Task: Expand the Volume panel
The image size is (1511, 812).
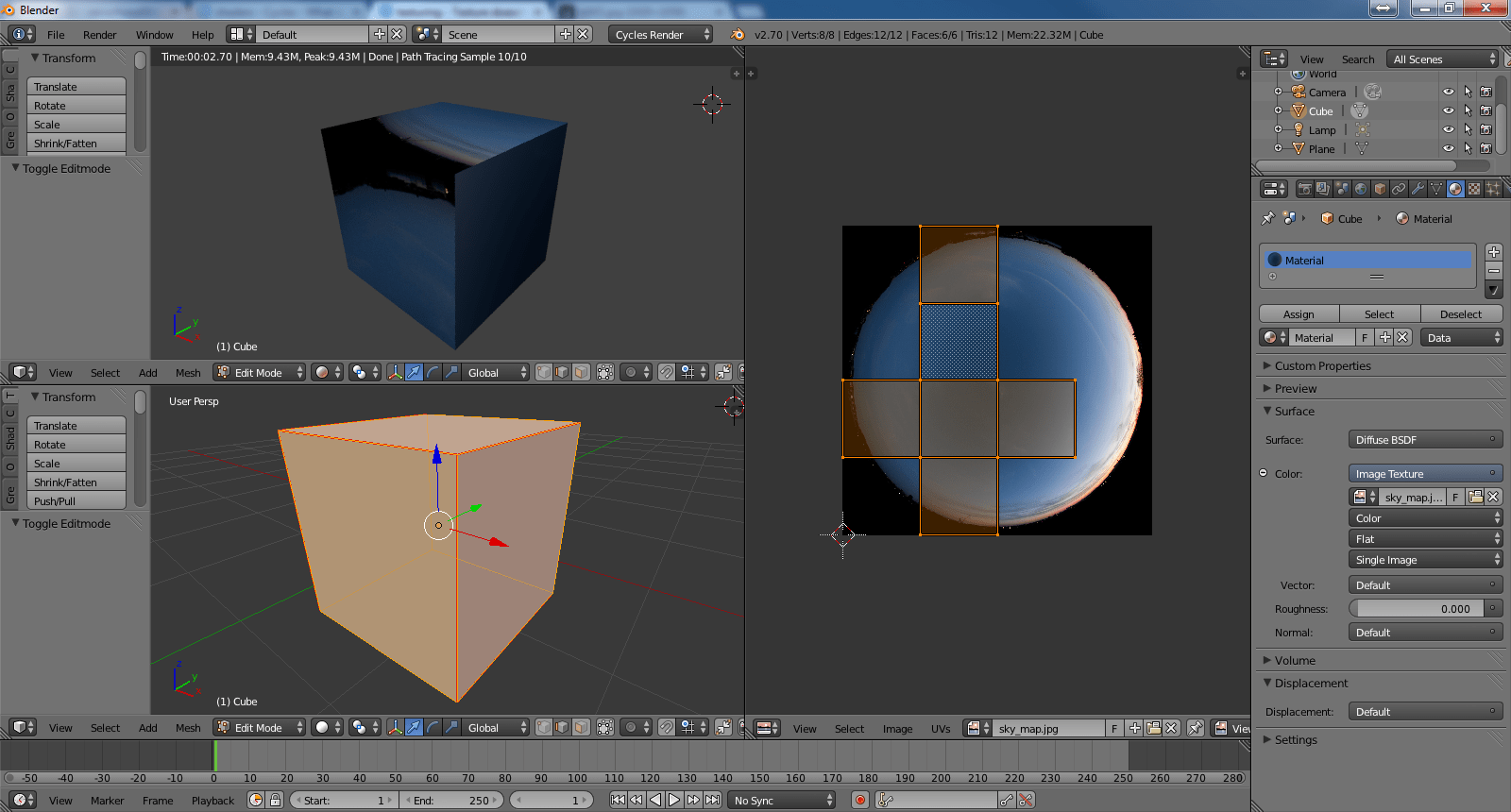Action: coord(1267,660)
